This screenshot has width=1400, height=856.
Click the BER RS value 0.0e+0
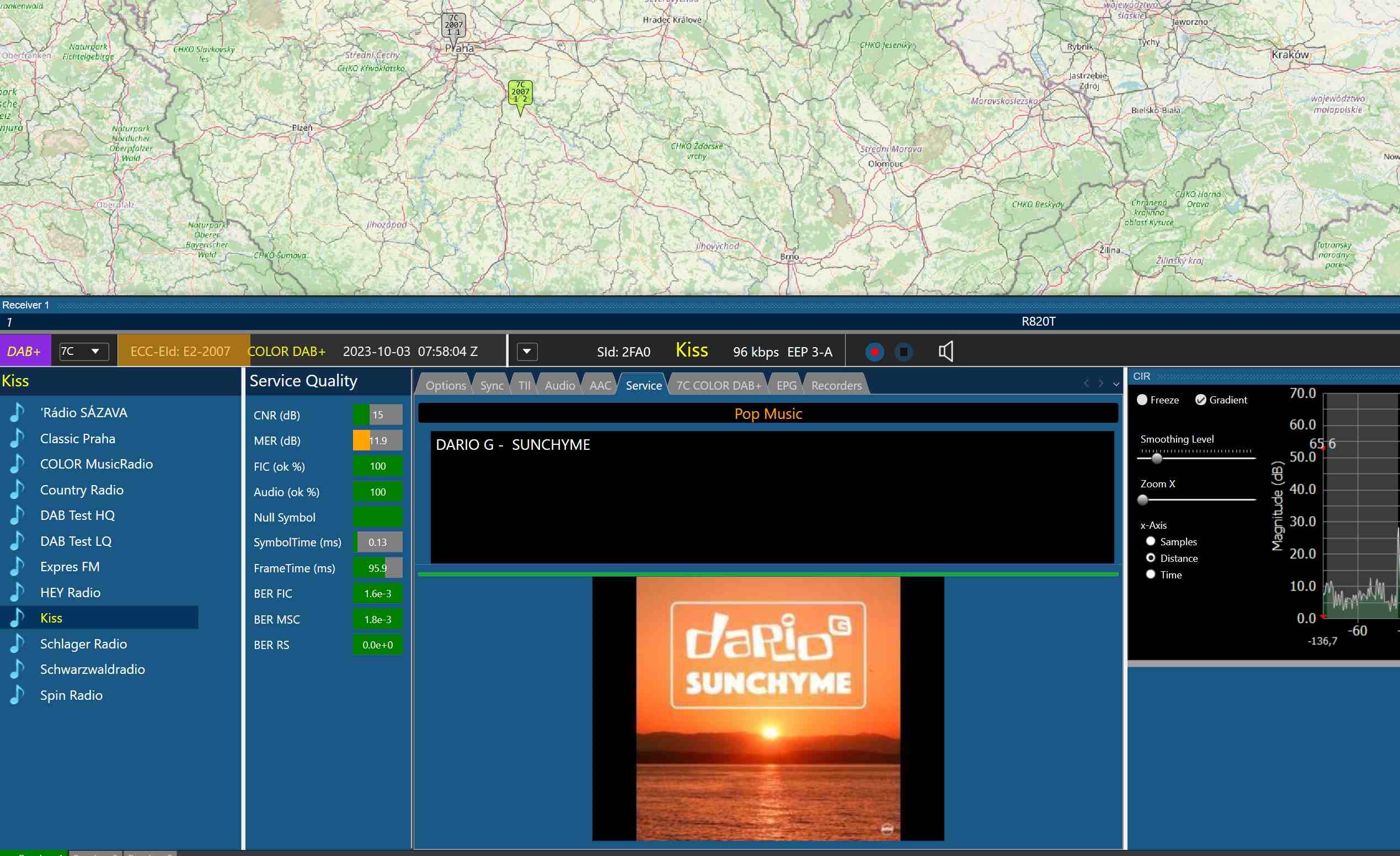(377, 645)
